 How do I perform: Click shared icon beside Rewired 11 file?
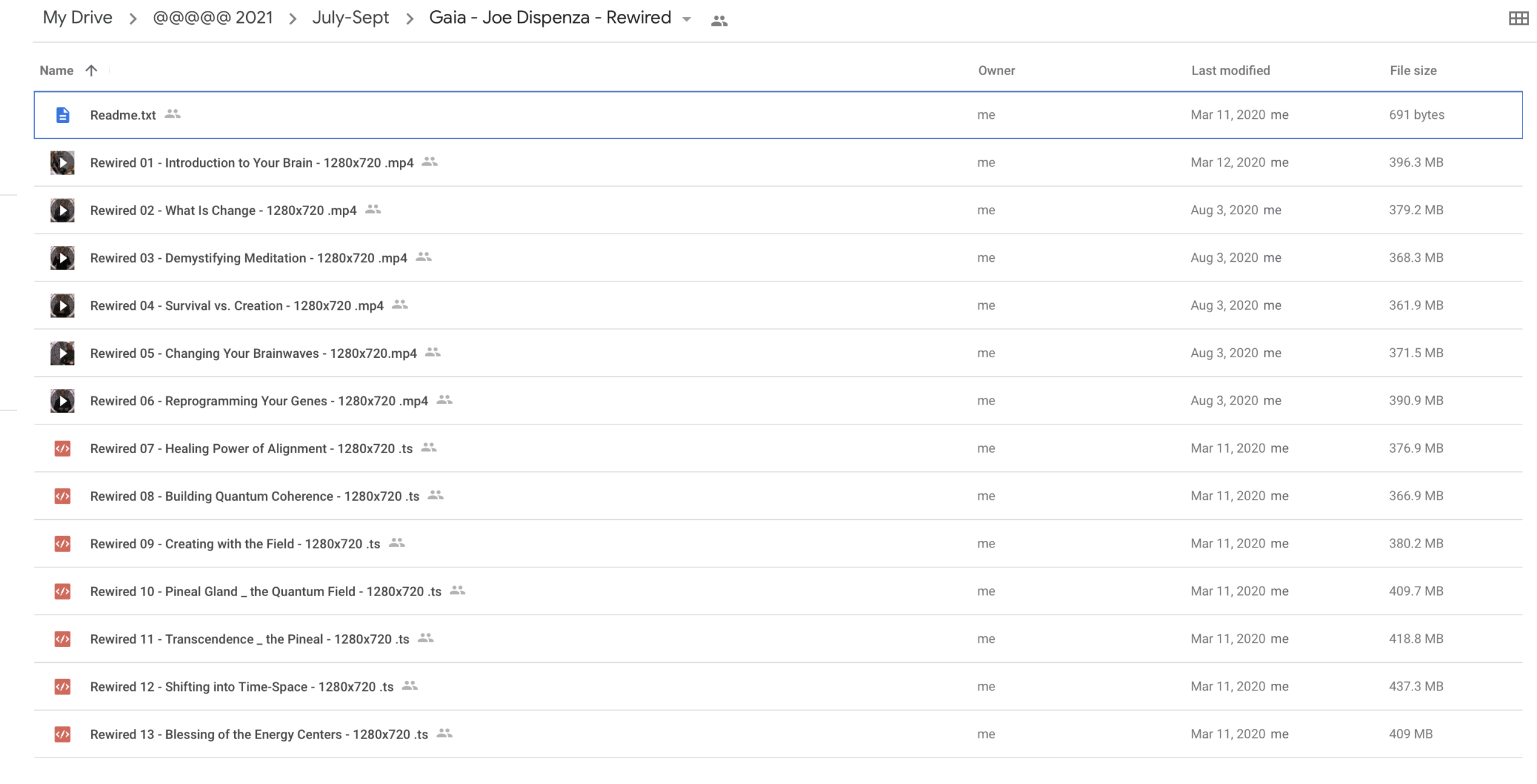pos(426,638)
